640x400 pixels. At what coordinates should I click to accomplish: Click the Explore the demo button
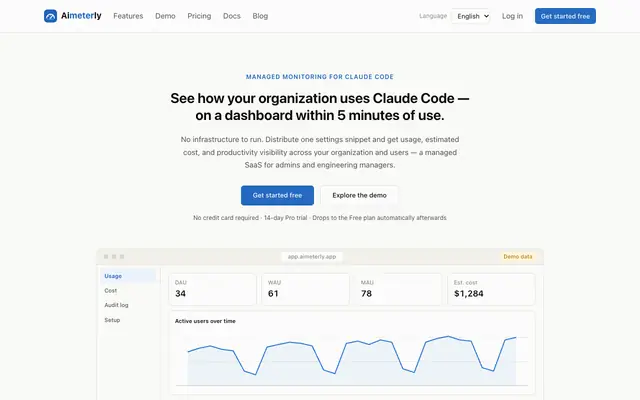coord(359,195)
